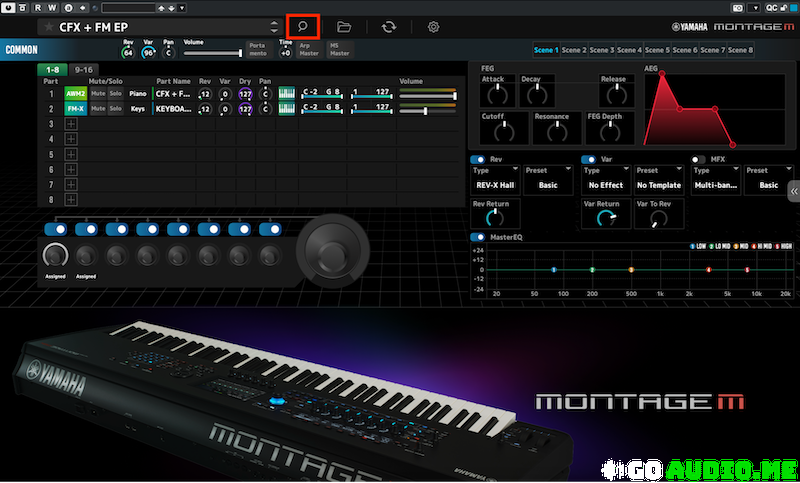The width and height of the screenshot is (800, 483).
Task: Click the keyboard icon for Part 1
Action: pos(286,93)
